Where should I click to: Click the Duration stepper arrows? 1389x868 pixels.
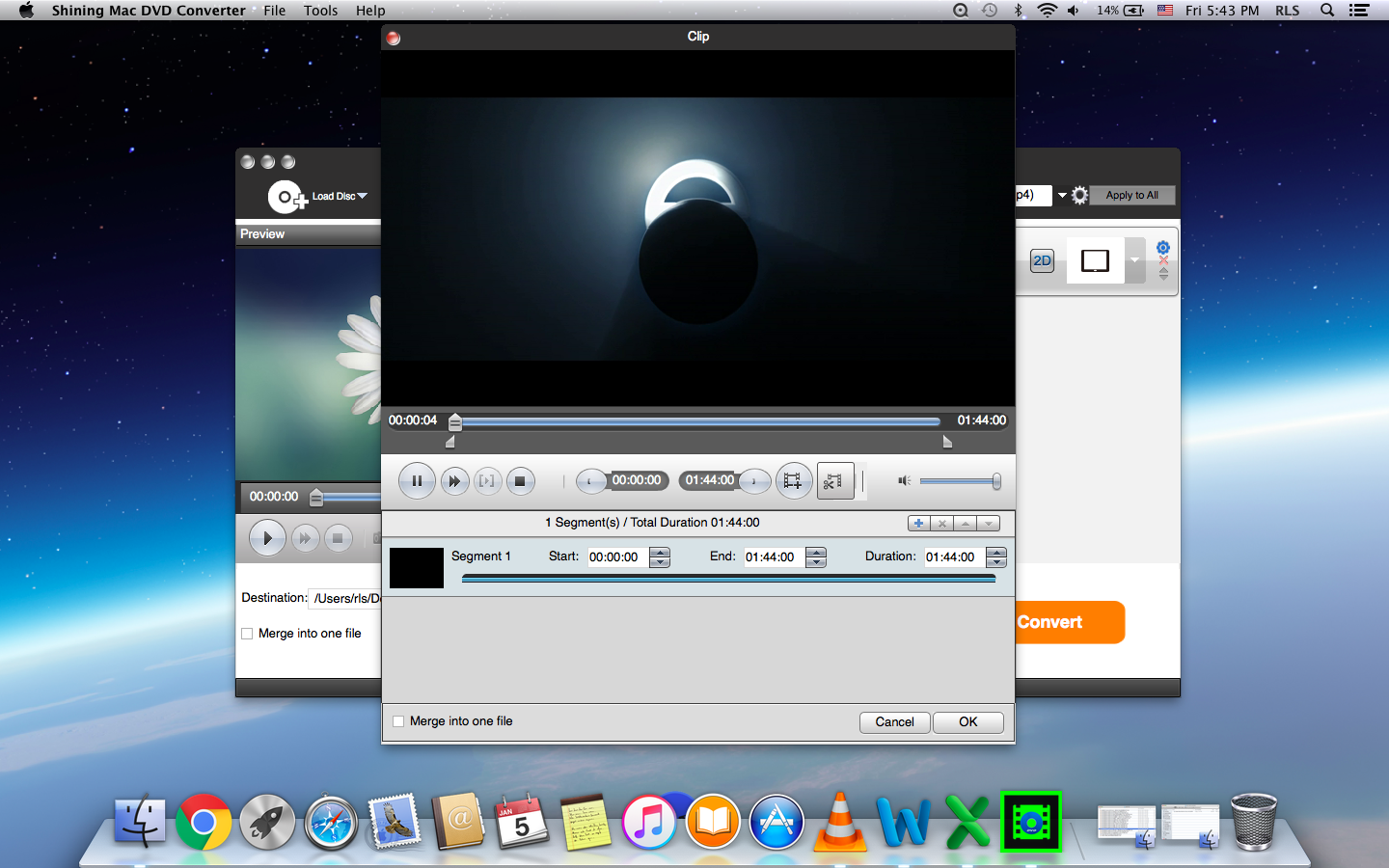[x=996, y=556]
